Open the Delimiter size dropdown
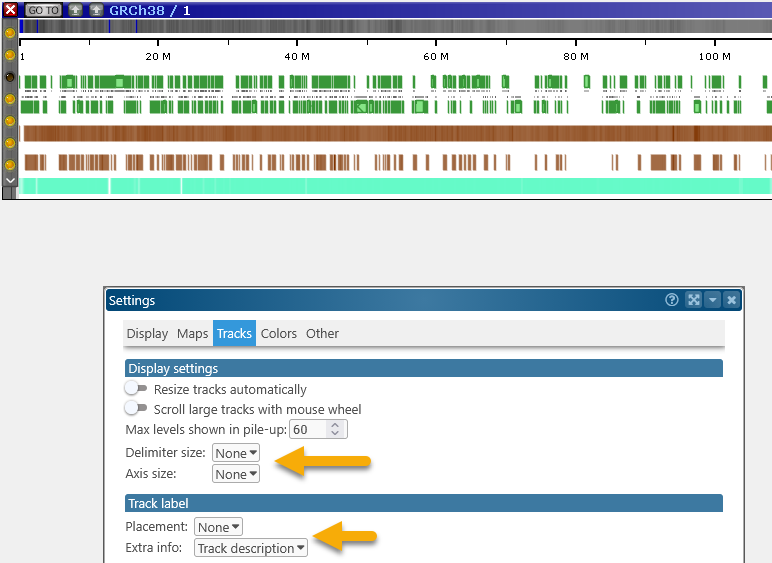 (235, 453)
